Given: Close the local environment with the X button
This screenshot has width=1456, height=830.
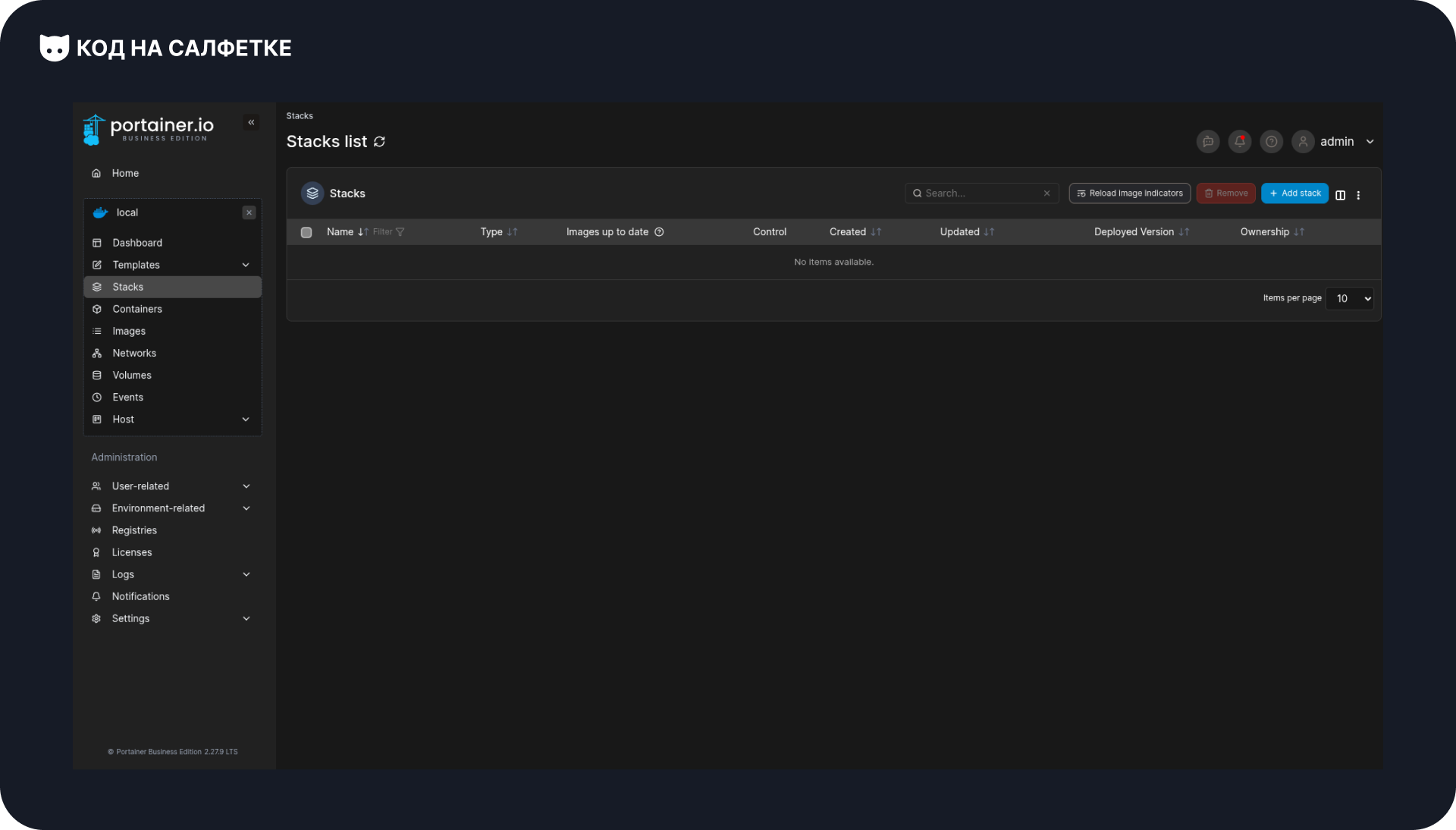Looking at the screenshot, I should (249, 212).
